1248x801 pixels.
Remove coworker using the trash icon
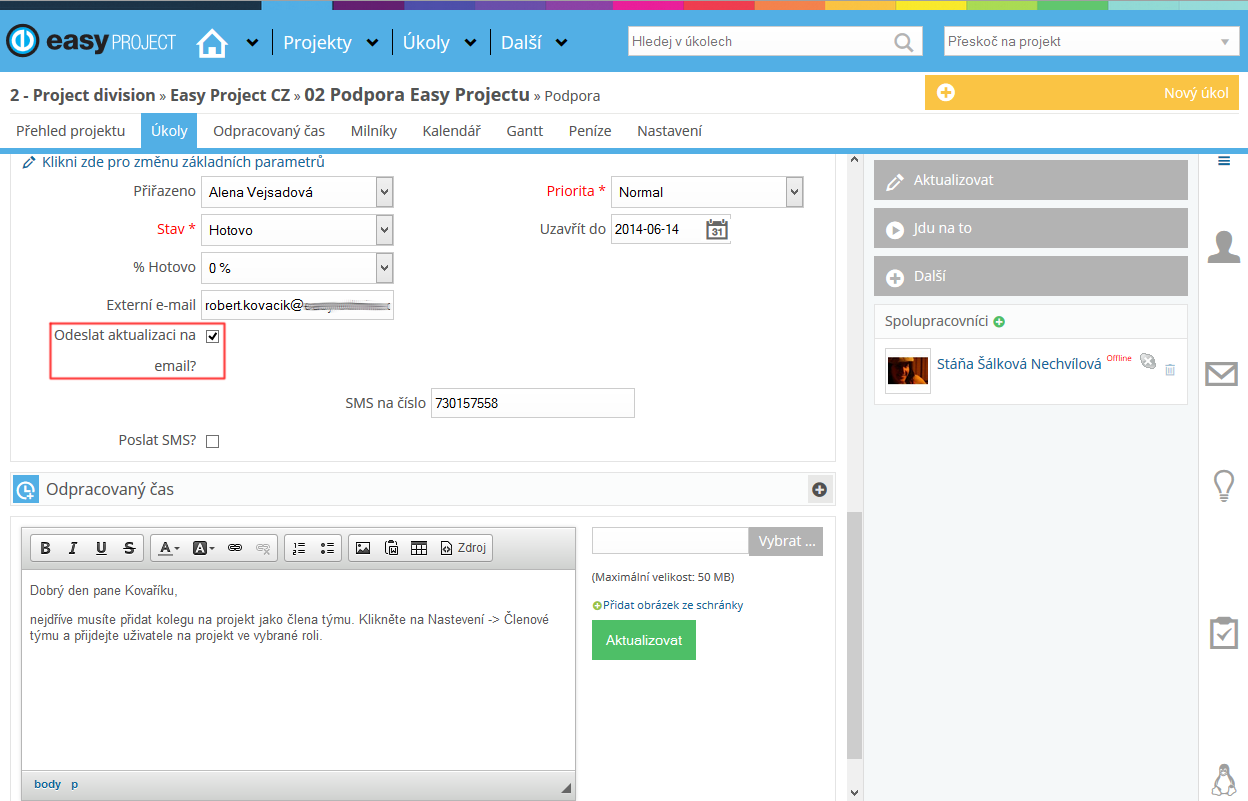point(1170,370)
